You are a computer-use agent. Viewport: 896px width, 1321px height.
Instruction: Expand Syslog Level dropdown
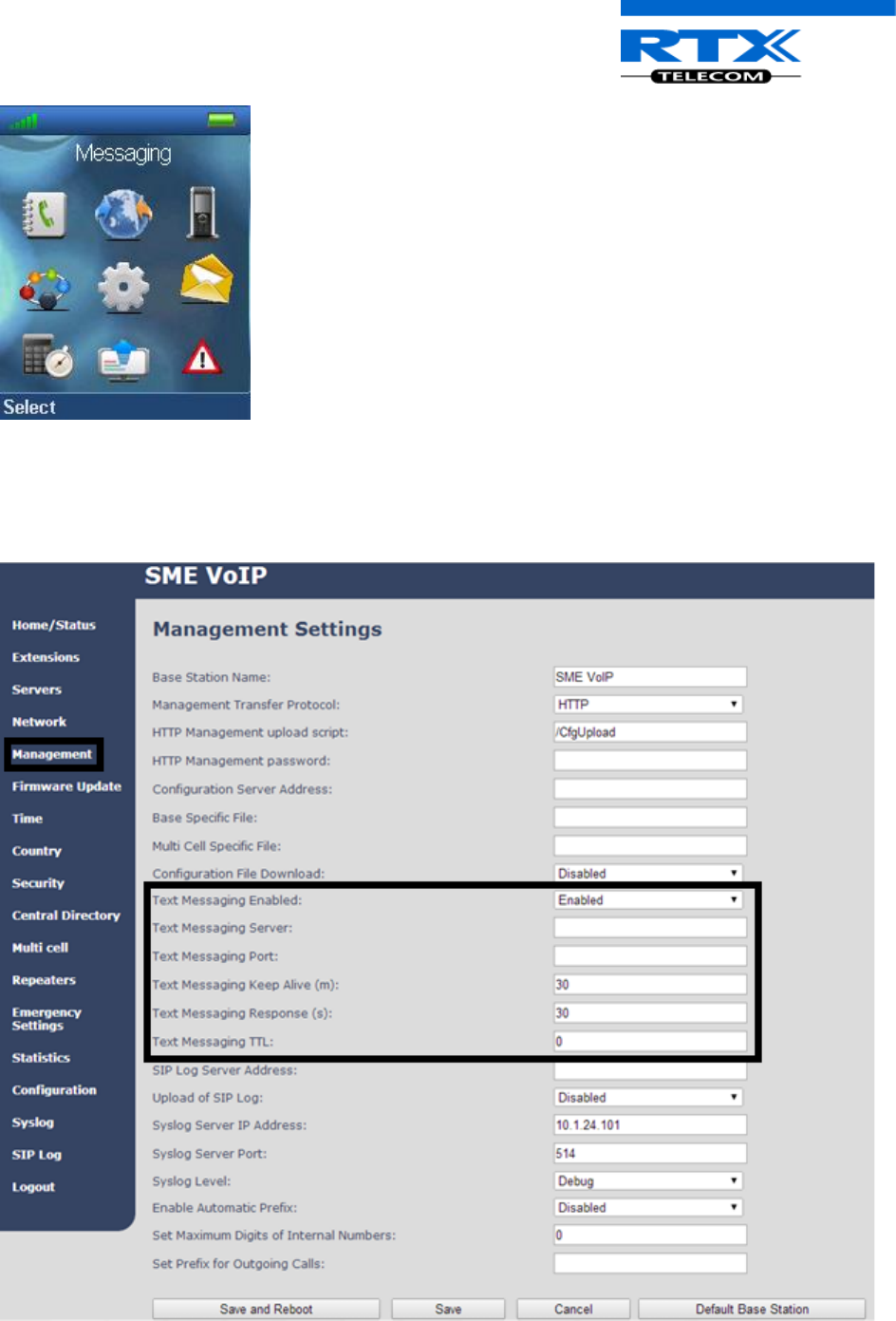tap(648, 1181)
